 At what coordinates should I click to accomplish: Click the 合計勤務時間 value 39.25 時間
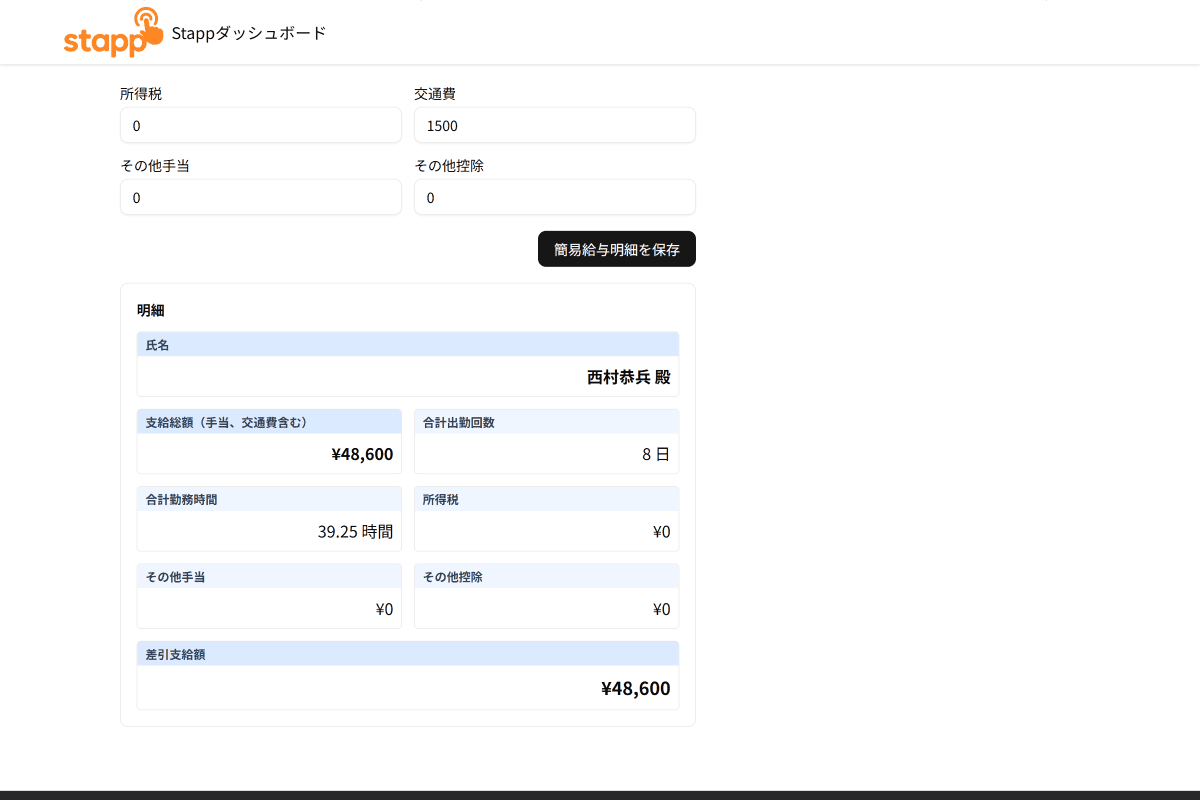click(355, 531)
